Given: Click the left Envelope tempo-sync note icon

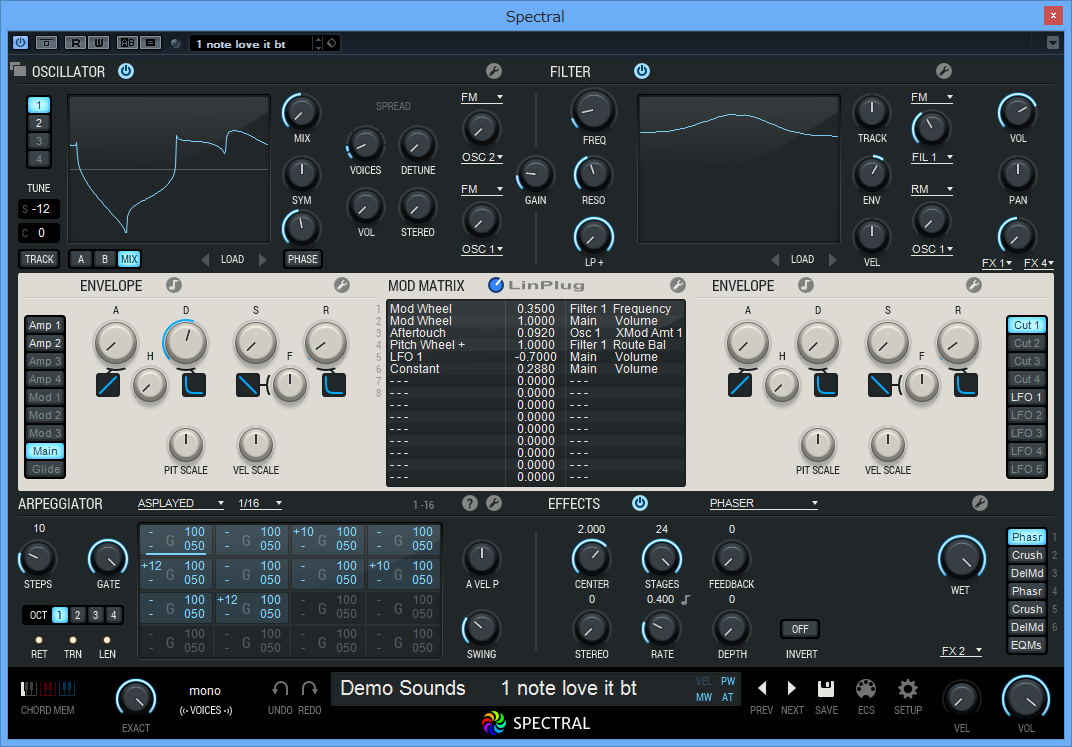Looking at the screenshot, I should click(174, 285).
